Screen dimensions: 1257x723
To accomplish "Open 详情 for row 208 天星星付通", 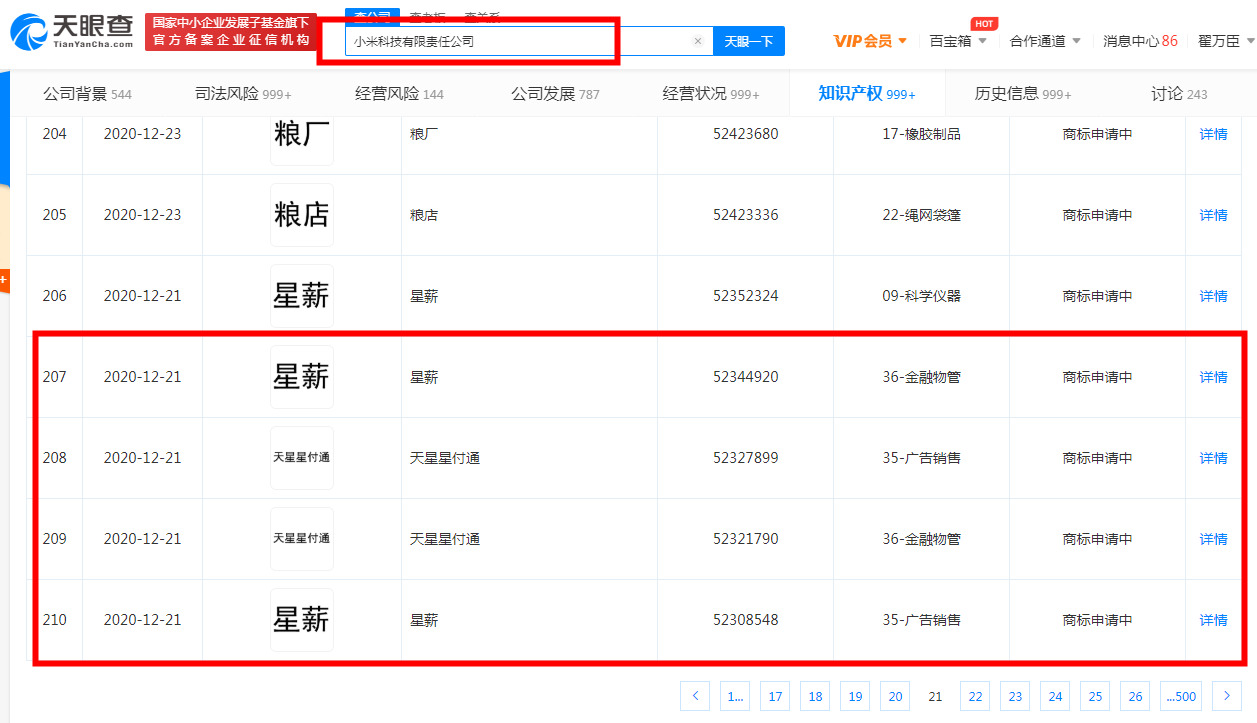I will coord(1213,458).
